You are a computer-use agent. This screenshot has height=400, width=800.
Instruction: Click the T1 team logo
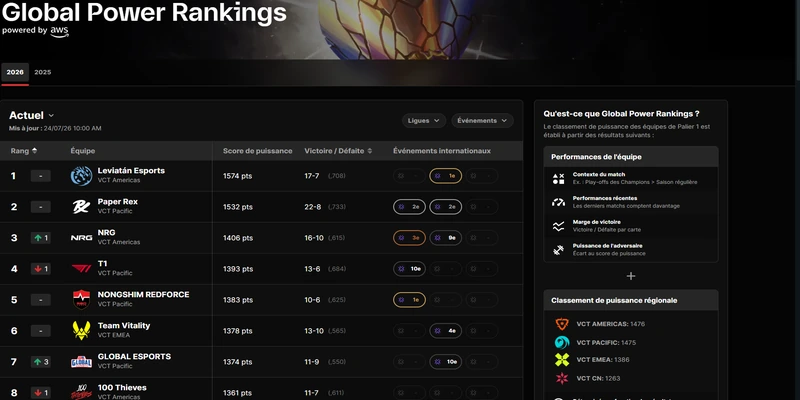[81, 268]
